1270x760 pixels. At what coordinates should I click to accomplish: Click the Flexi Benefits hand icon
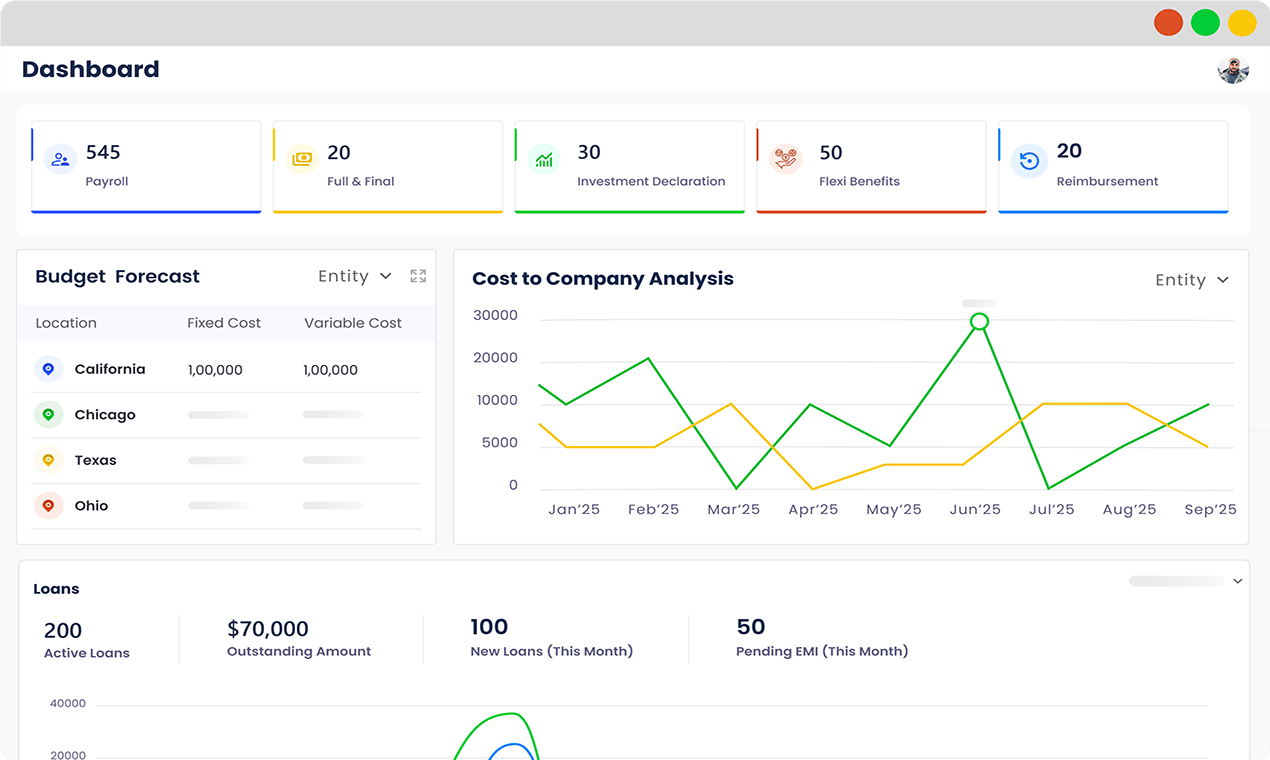tap(786, 159)
